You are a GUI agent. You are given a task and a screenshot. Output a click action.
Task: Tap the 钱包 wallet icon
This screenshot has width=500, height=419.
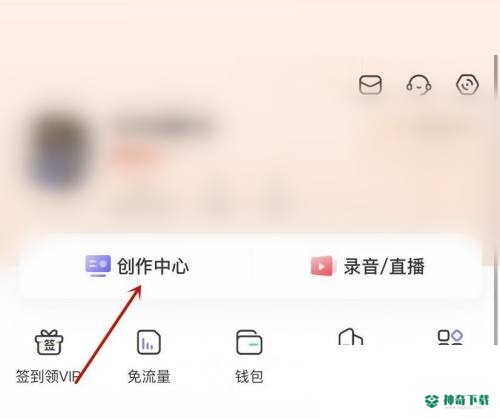point(249,342)
